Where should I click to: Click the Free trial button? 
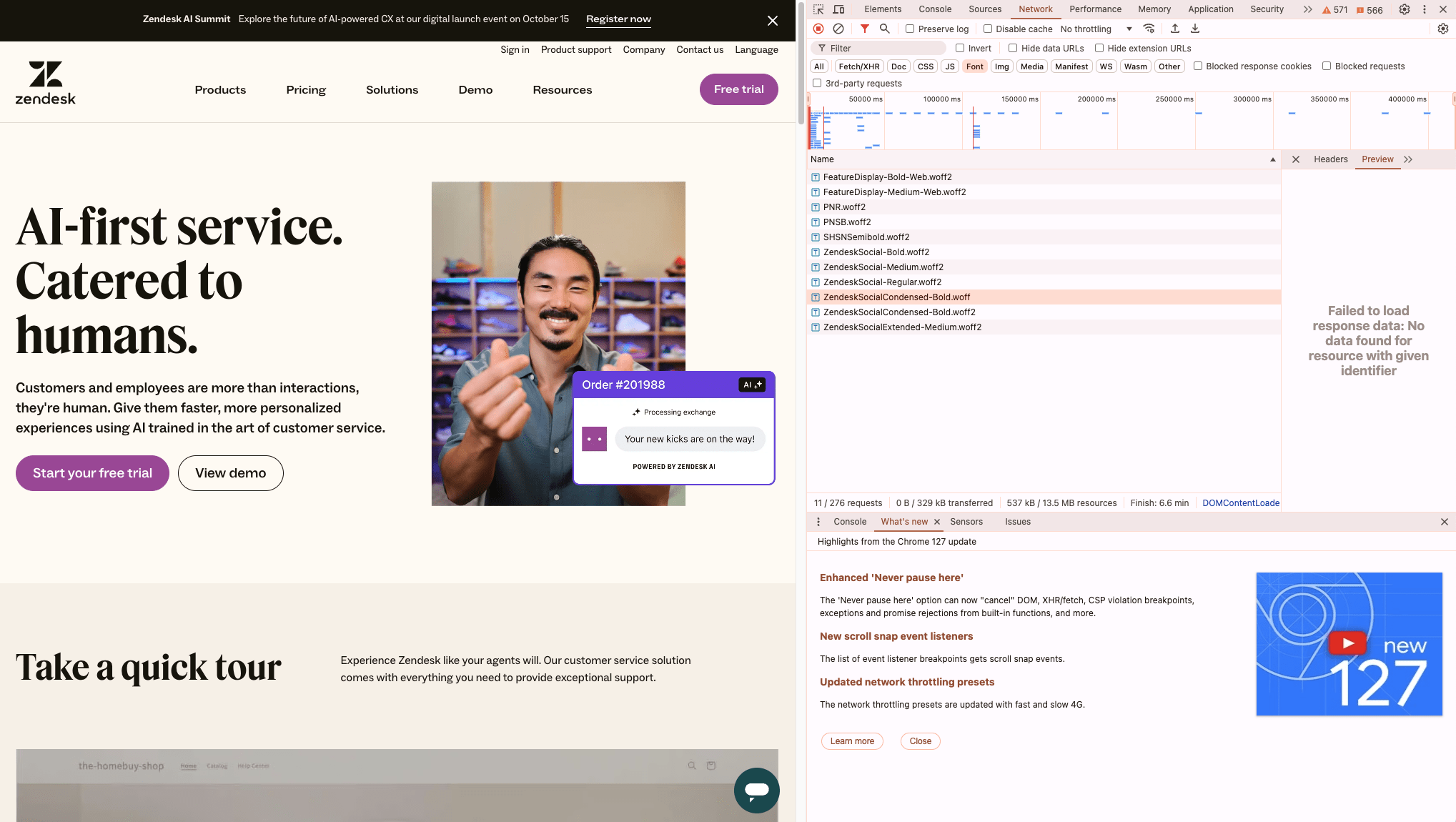(x=738, y=89)
